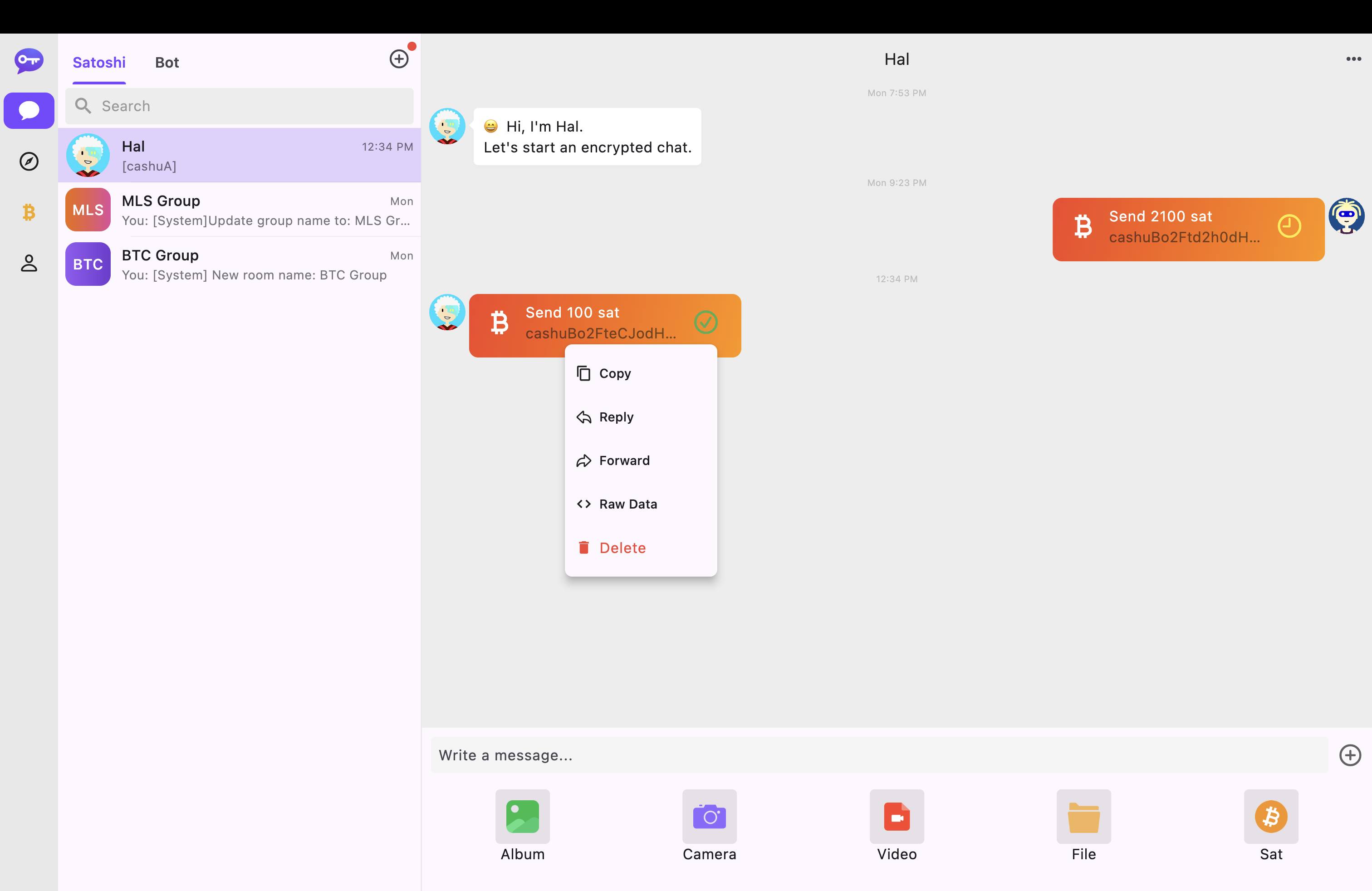Click Delete in the context menu
This screenshot has width=1372, height=891.
pos(622,548)
